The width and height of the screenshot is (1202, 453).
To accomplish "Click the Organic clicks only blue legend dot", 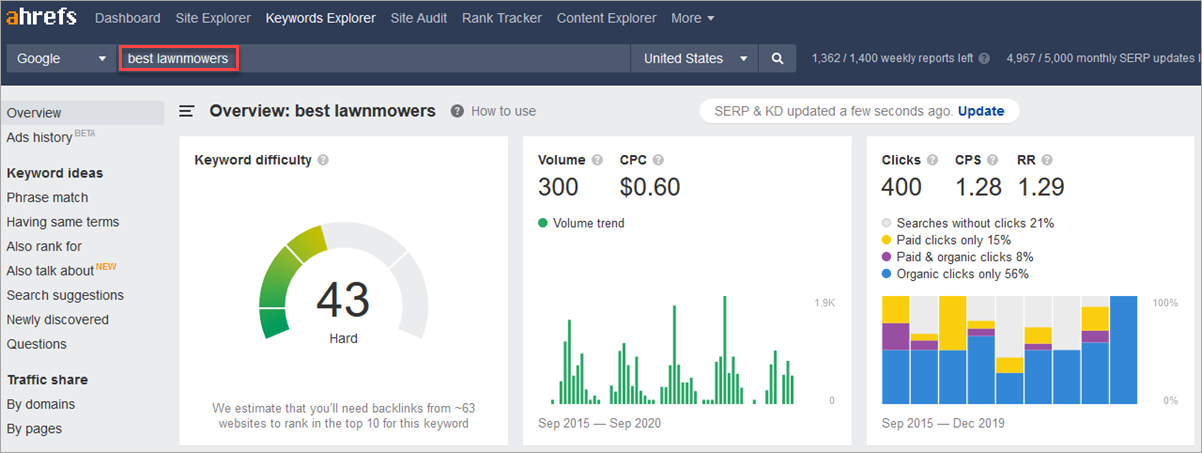I will pos(887,274).
